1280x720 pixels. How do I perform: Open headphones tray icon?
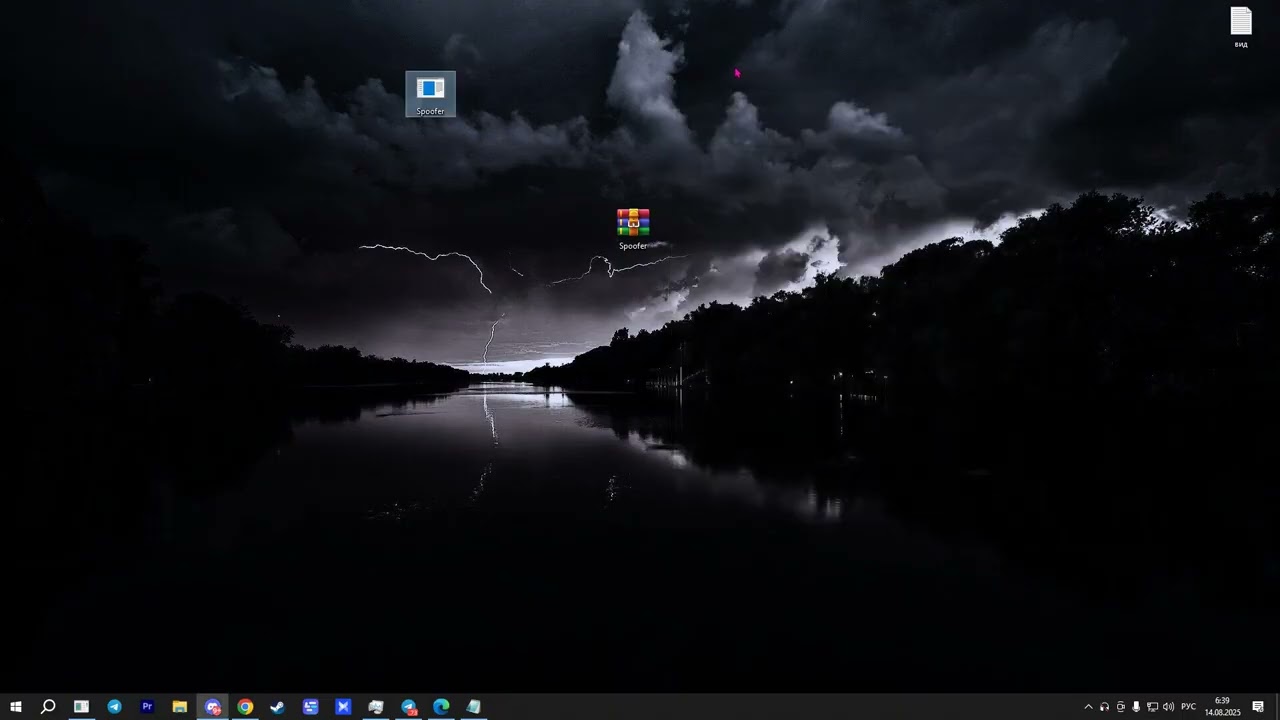1104,707
